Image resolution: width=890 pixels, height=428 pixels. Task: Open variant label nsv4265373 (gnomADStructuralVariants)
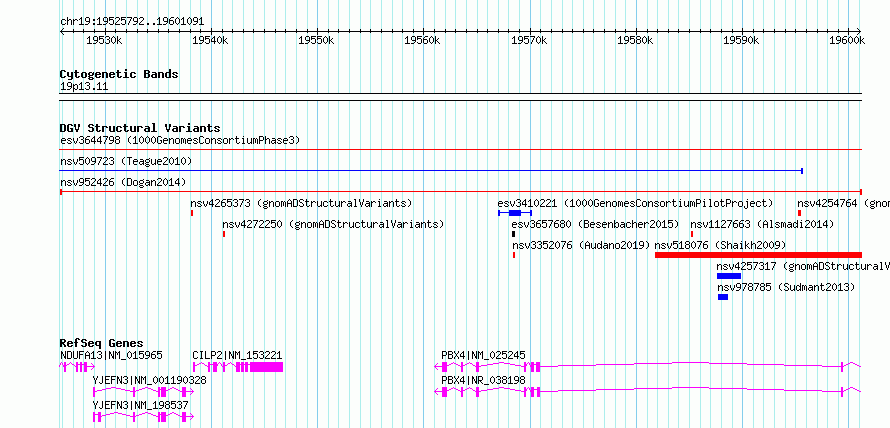pos(301,203)
